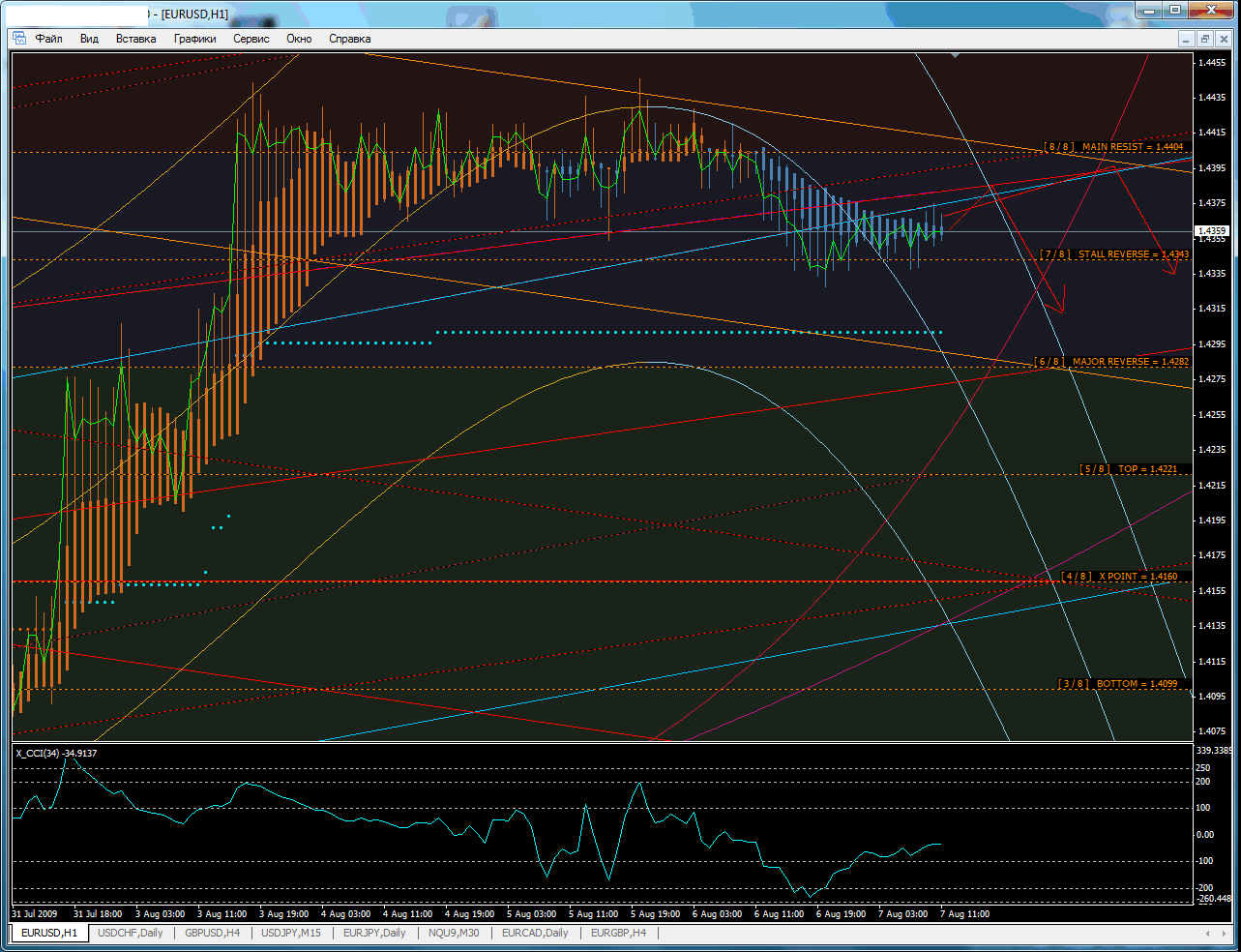Viewport: 1241px width, 952px height.
Task: Click the 7 Aug 11:00 time label
Action: point(964,914)
